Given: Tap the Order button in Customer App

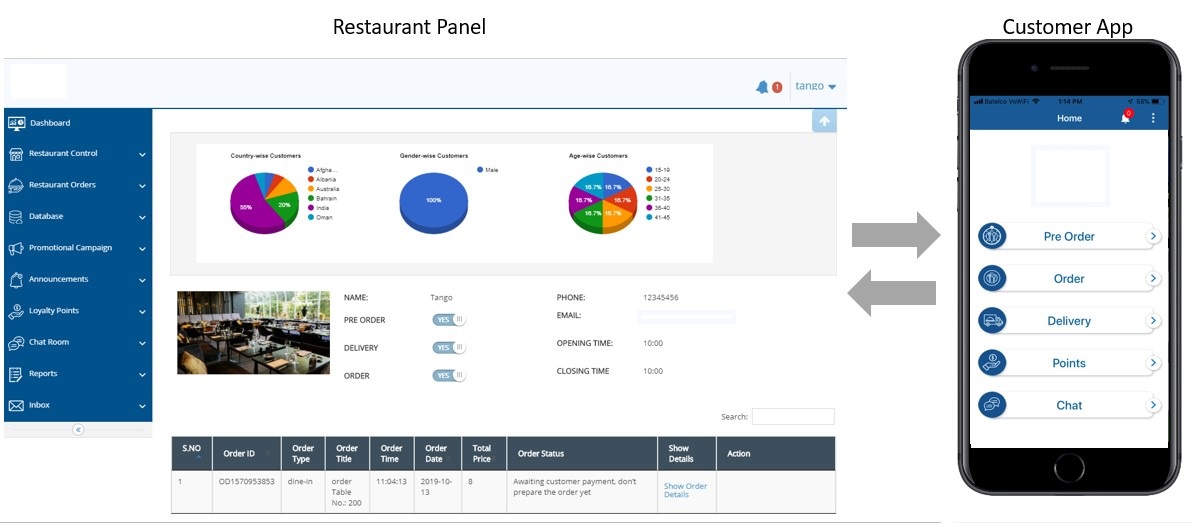Looking at the screenshot, I should (1068, 279).
